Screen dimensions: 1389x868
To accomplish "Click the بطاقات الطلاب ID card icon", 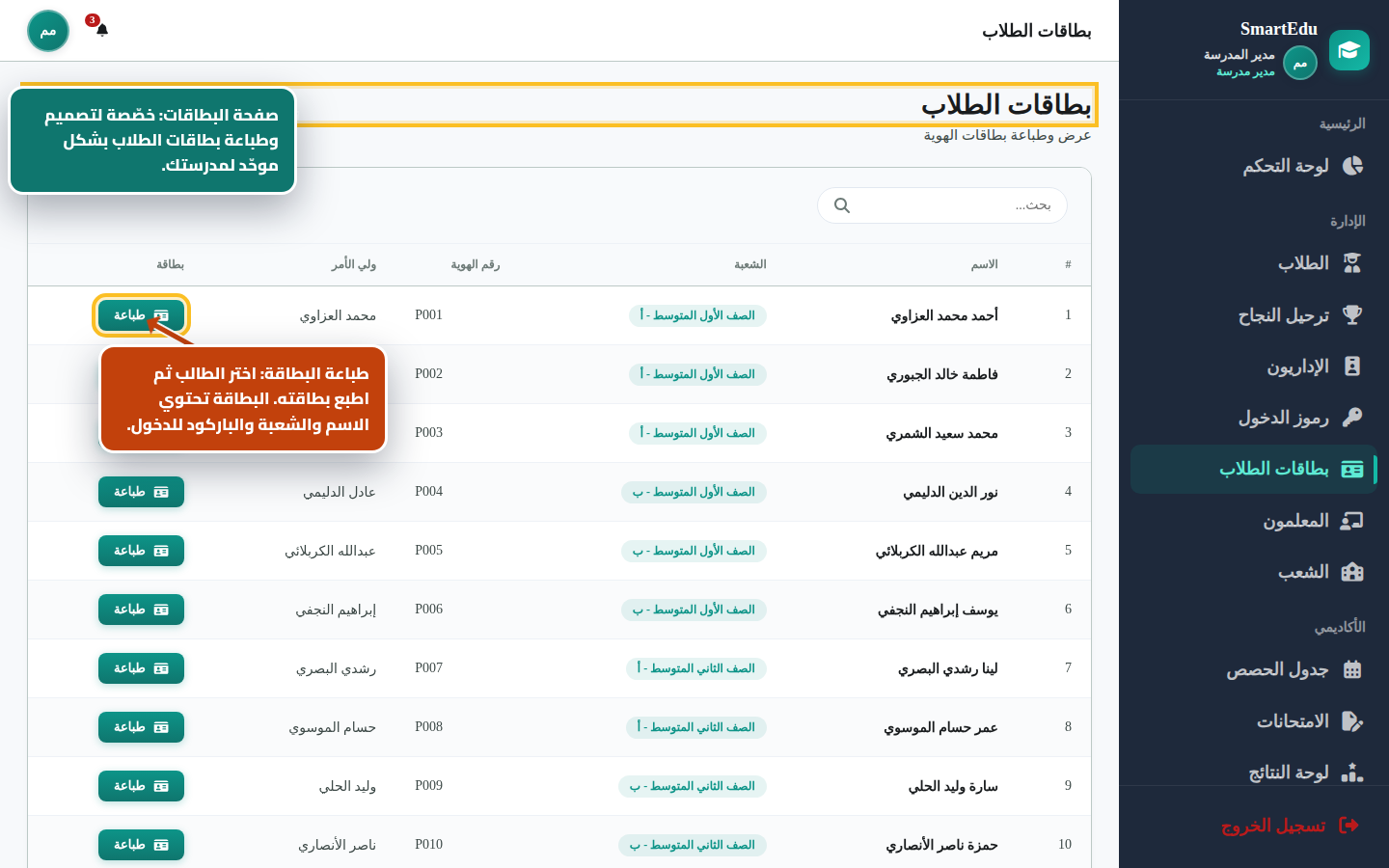I will pos(1352,469).
